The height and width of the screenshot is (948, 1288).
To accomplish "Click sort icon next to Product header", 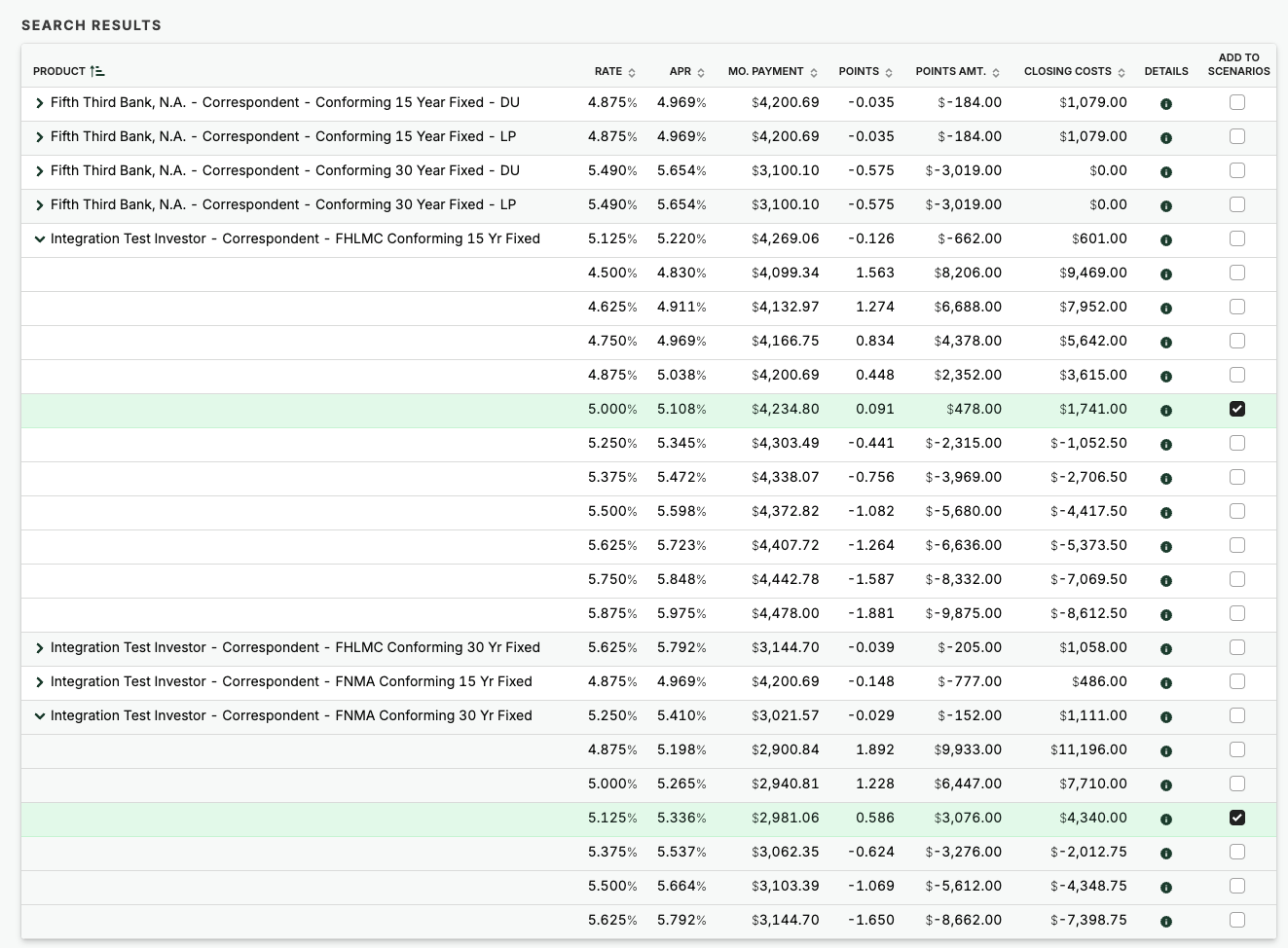I will [x=97, y=72].
